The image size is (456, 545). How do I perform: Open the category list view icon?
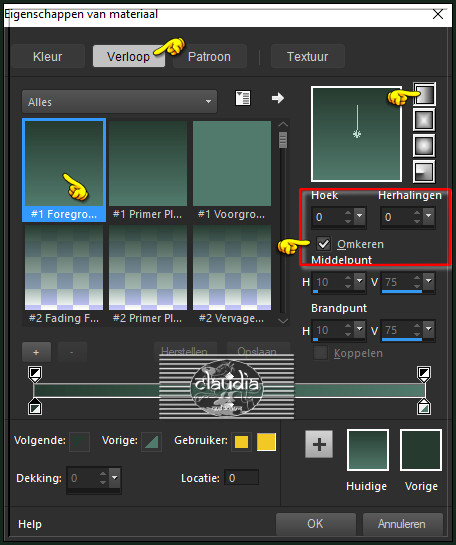point(243,98)
